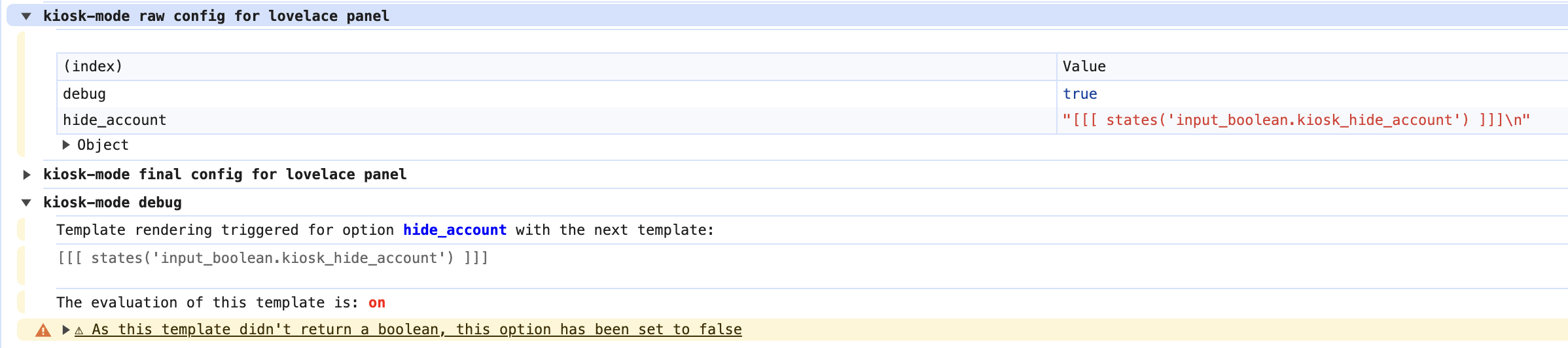The width and height of the screenshot is (1568, 348).
Task: Click 'kiosk-mode final config for lovelace panel' title
Action: coord(224,175)
